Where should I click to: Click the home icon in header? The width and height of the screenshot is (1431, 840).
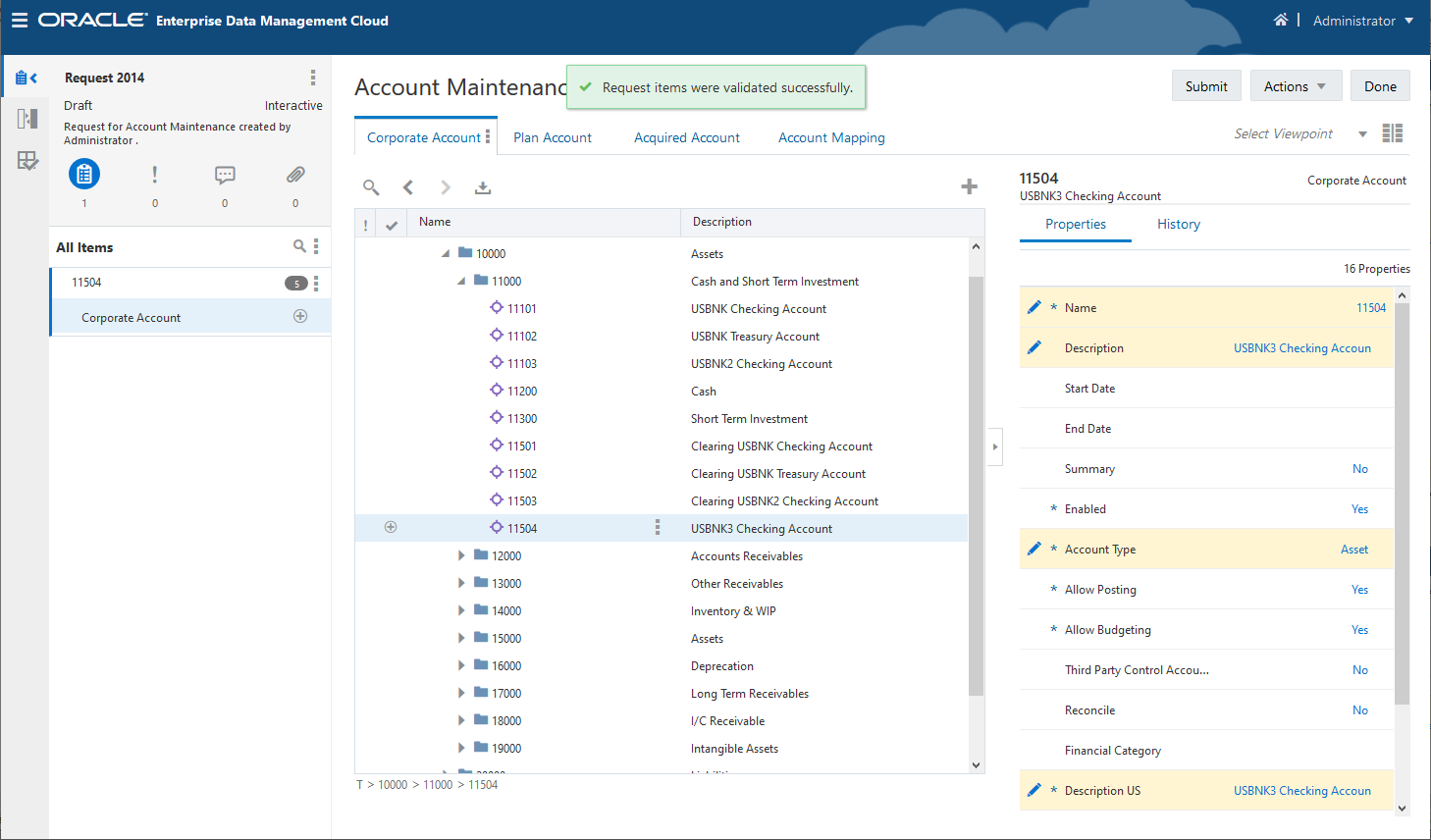pyautogui.click(x=1280, y=20)
